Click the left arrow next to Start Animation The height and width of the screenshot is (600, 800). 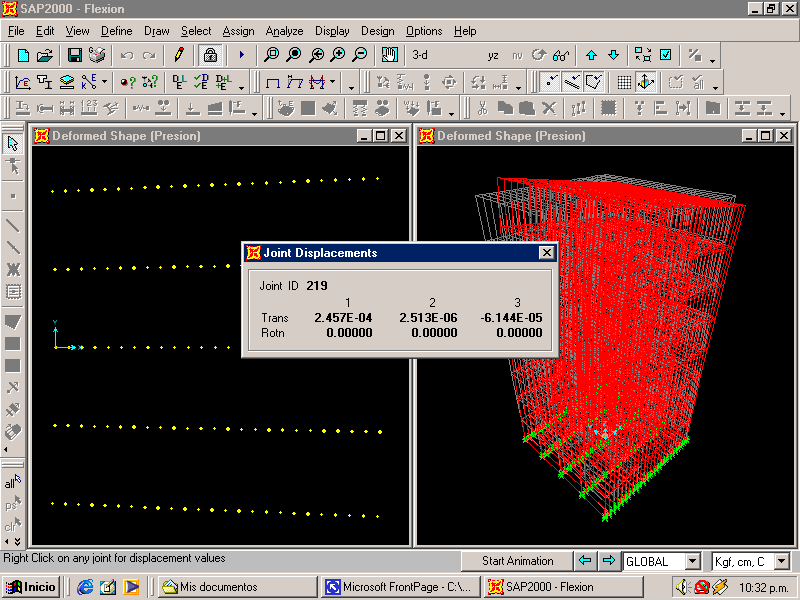[x=585, y=561]
